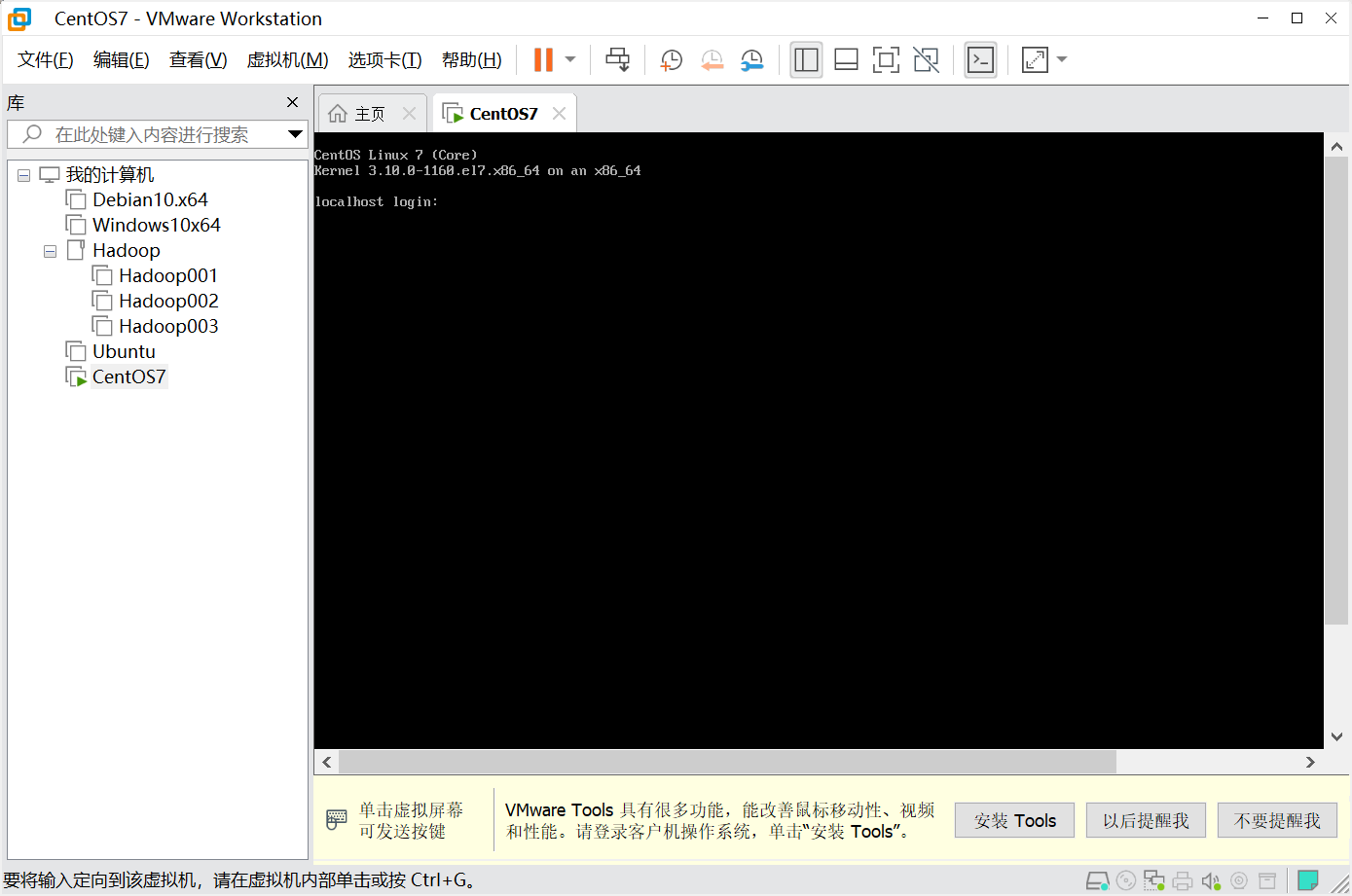This screenshot has height=896, width=1352.
Task: Toggle the thumbnail bar view
Action: [x=846, y=60]
